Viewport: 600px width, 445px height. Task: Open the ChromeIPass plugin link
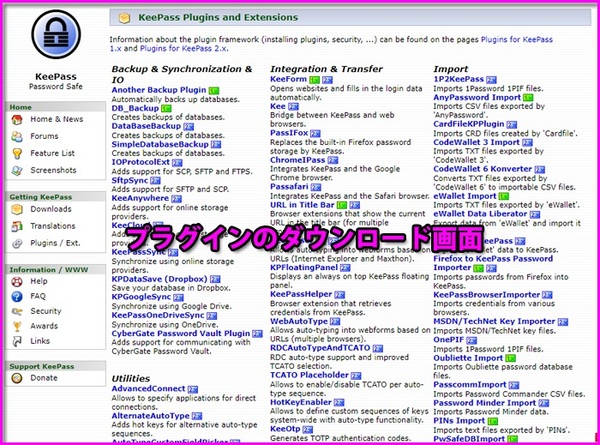(298, 160)
